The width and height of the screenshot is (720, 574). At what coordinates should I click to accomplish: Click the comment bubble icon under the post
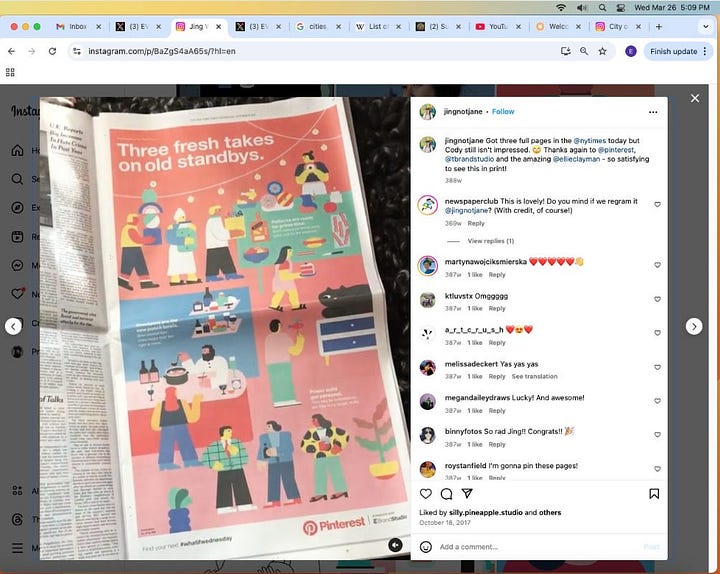pyautogui.click(x=446, y=494)
